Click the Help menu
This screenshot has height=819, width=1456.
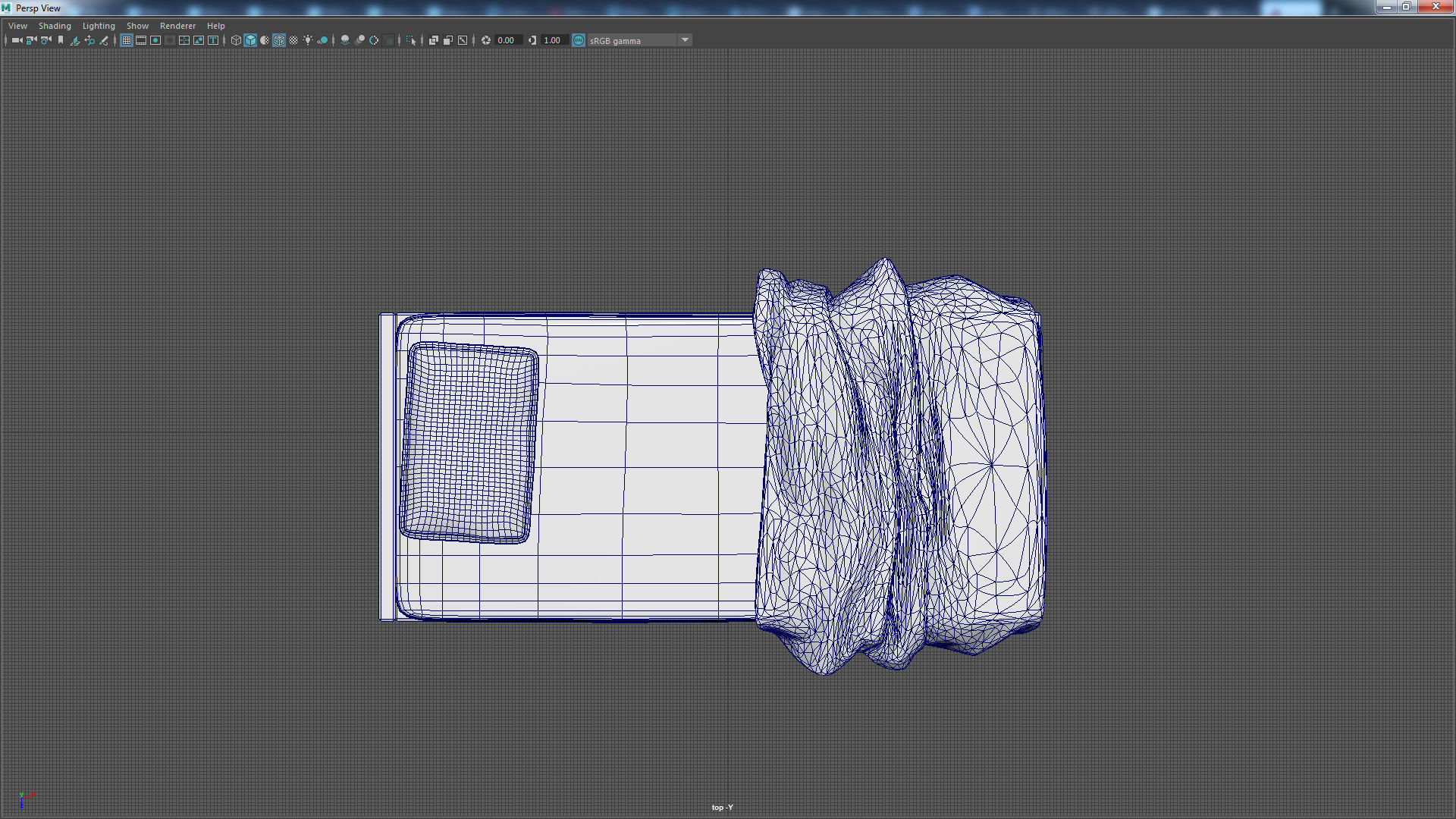pos(215,26)
